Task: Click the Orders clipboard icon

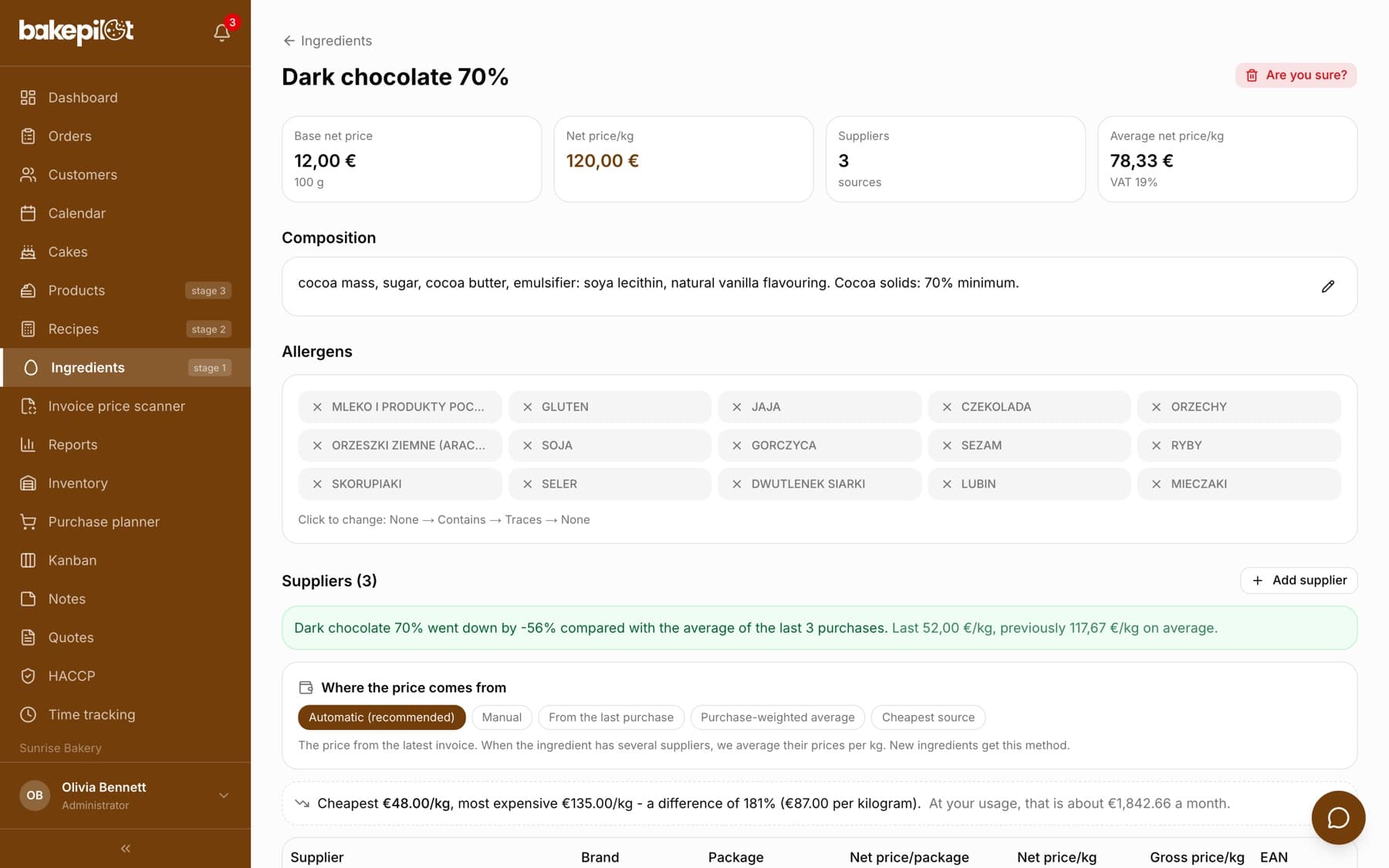Action: point(29,136)
